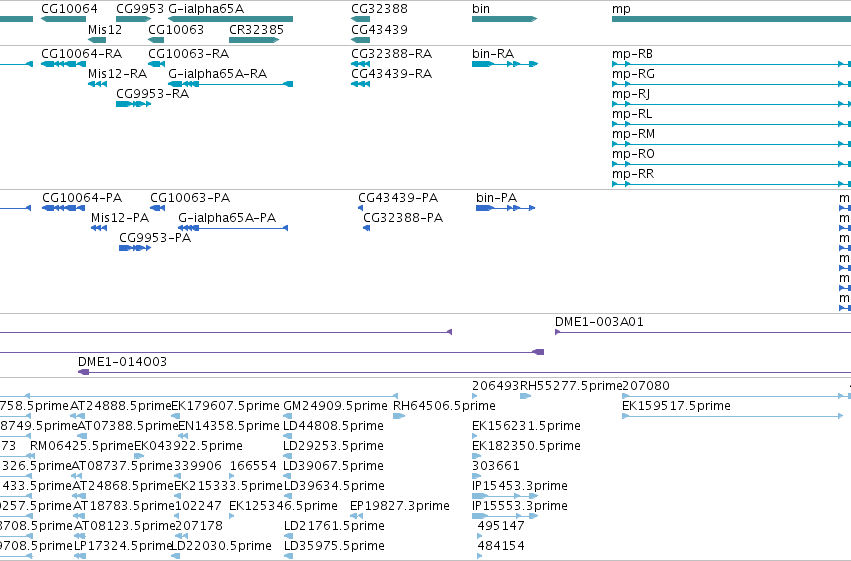Open the IP15453.3prime EST label
Image resolution: width=851 pixels, height=561 pixels.
[520, 486]
